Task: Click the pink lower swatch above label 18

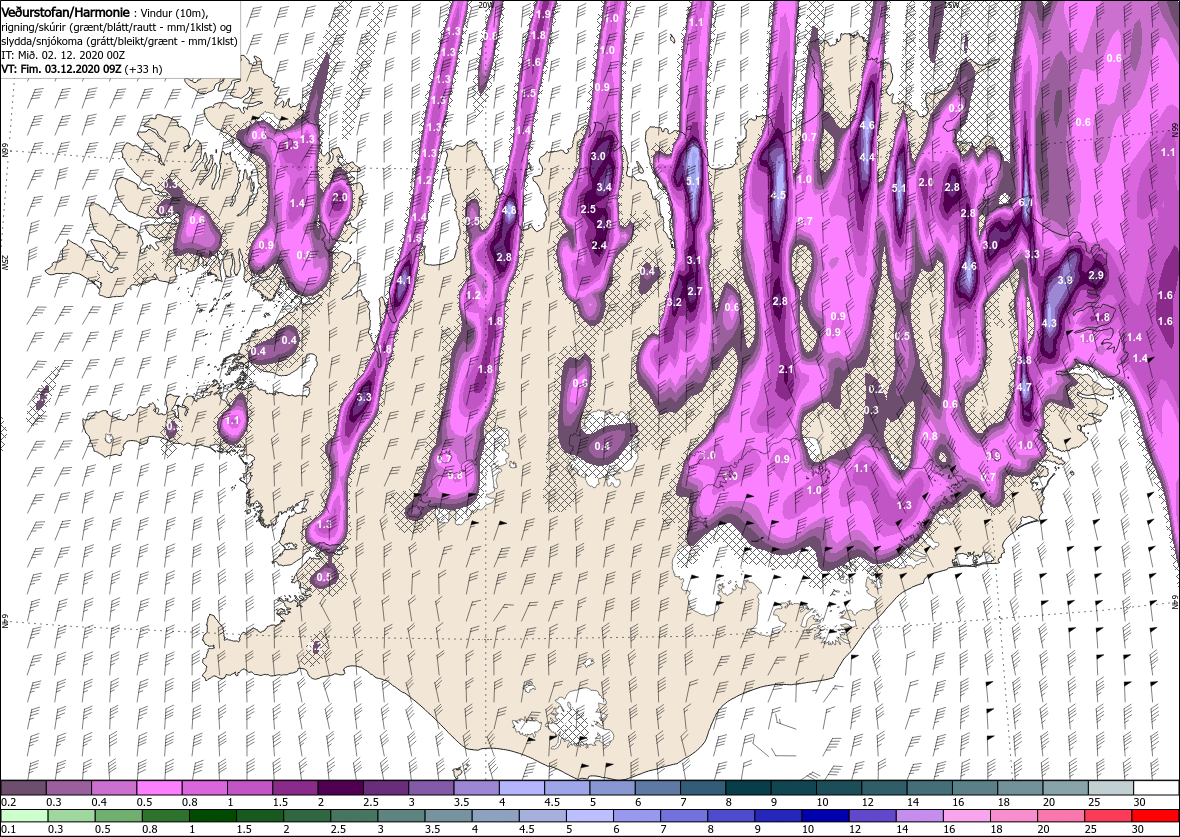Action: (x=1012, y=817)
